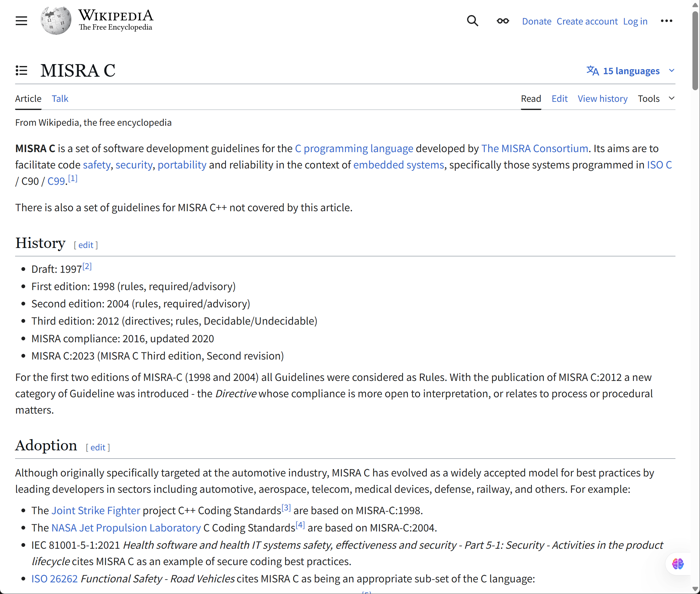The width and height of the screenshot is (700, 594).
Task: Click the brain extension icon
Action: (678, 564)
